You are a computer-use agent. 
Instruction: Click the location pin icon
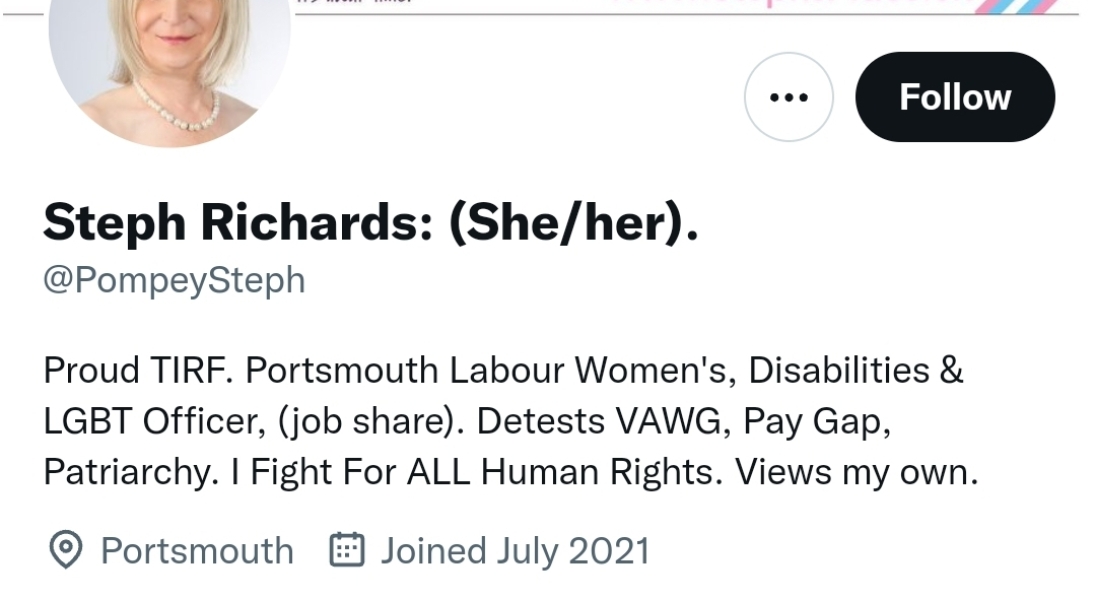tap(65, 551)
